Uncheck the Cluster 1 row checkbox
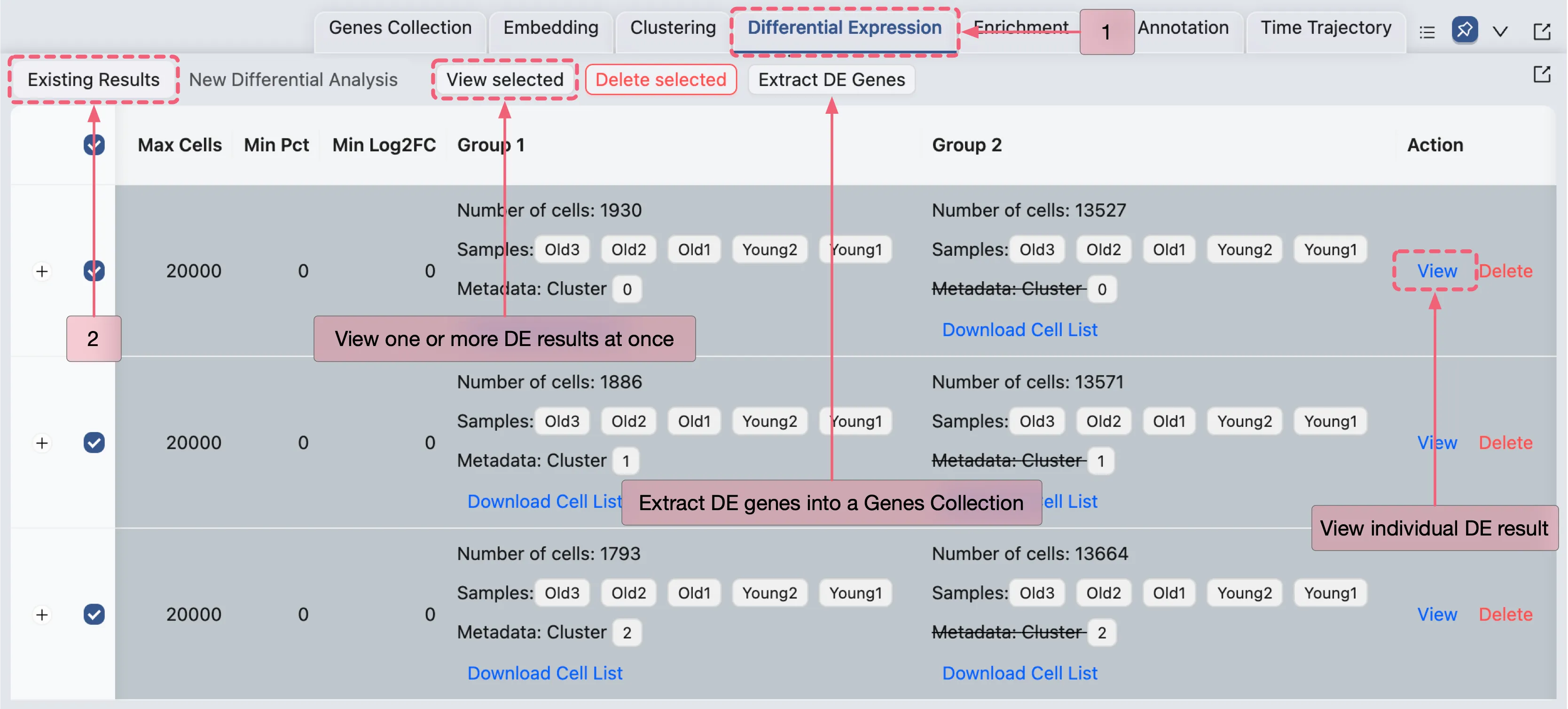Viewport: 1568px width, 709px height. [94, 443]
